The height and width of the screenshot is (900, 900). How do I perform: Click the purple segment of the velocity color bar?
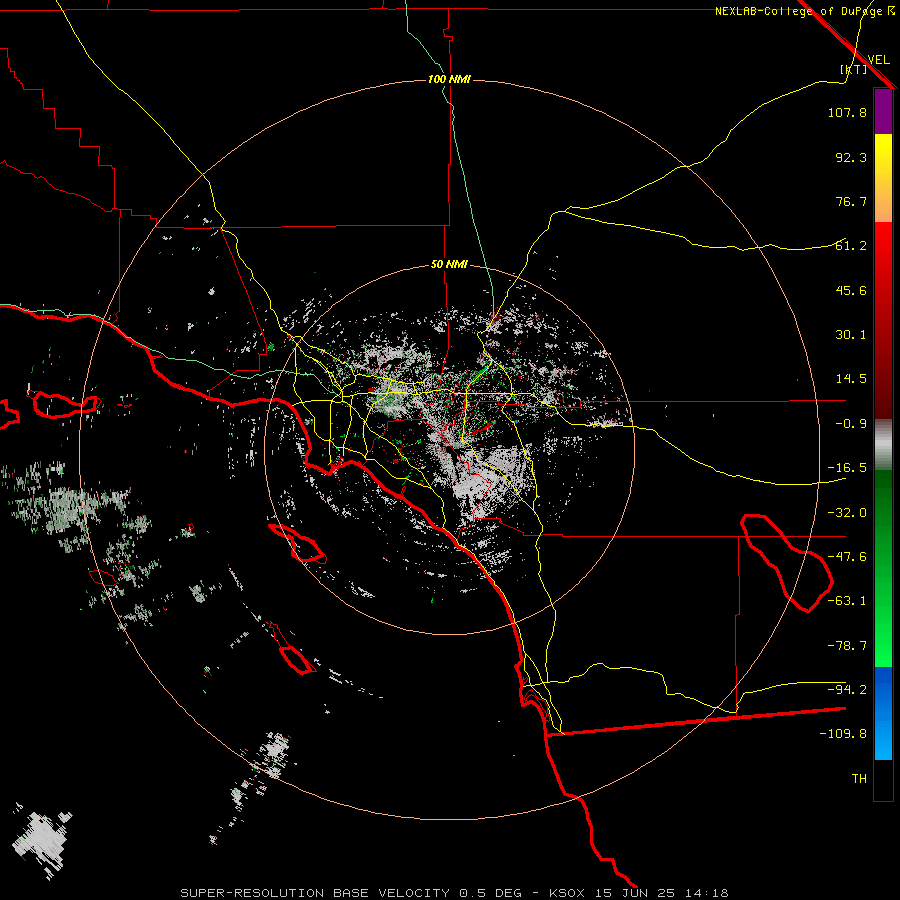[x=883, y=112]
